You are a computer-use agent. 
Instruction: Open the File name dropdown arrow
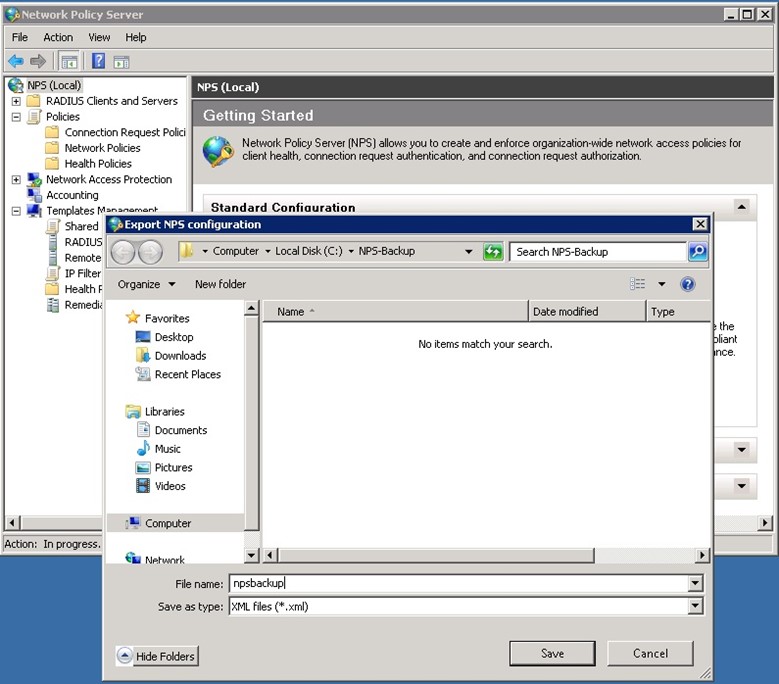696,583
